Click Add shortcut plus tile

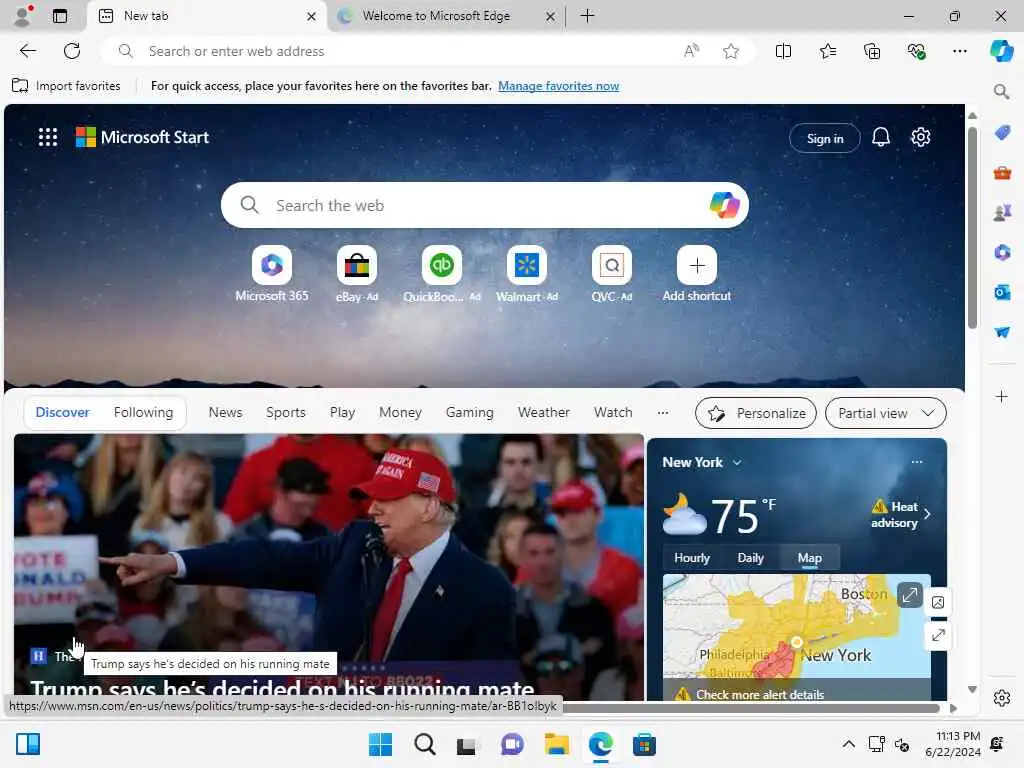coord(697,265)
